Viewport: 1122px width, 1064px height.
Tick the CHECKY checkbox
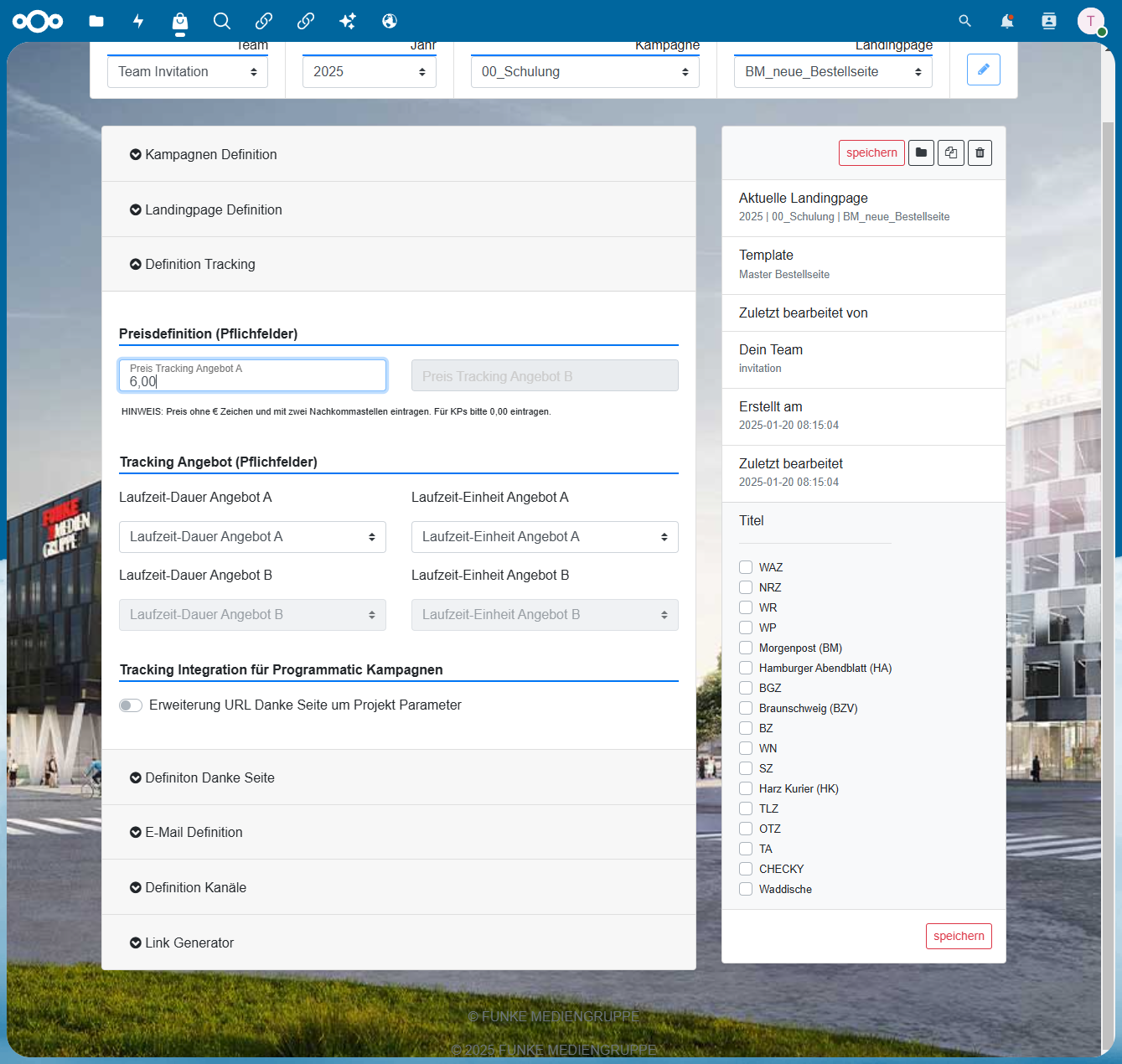tap(746, 869)
